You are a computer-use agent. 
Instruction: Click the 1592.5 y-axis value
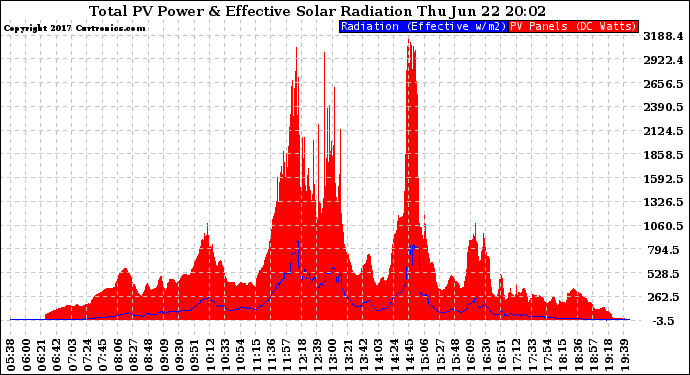tap(663, 179)
